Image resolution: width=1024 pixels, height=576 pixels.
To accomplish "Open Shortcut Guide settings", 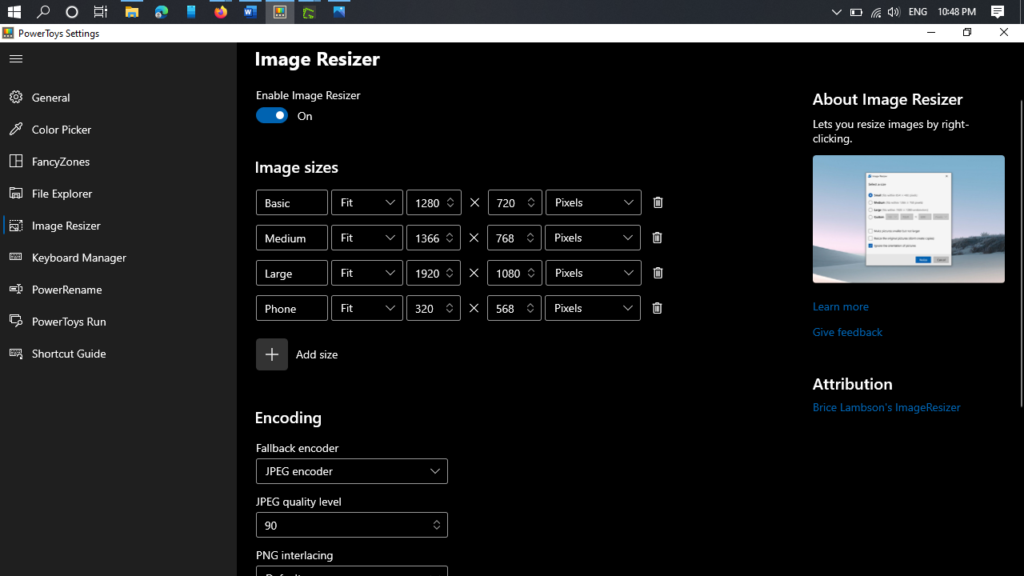I will 118,353.
